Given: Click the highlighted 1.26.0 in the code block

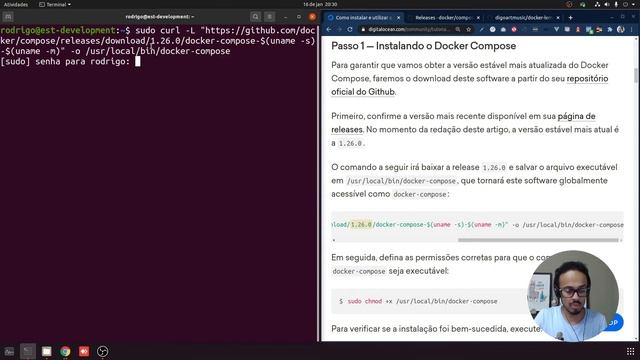Looking at the screenshot, I should (x=361, y=225).
